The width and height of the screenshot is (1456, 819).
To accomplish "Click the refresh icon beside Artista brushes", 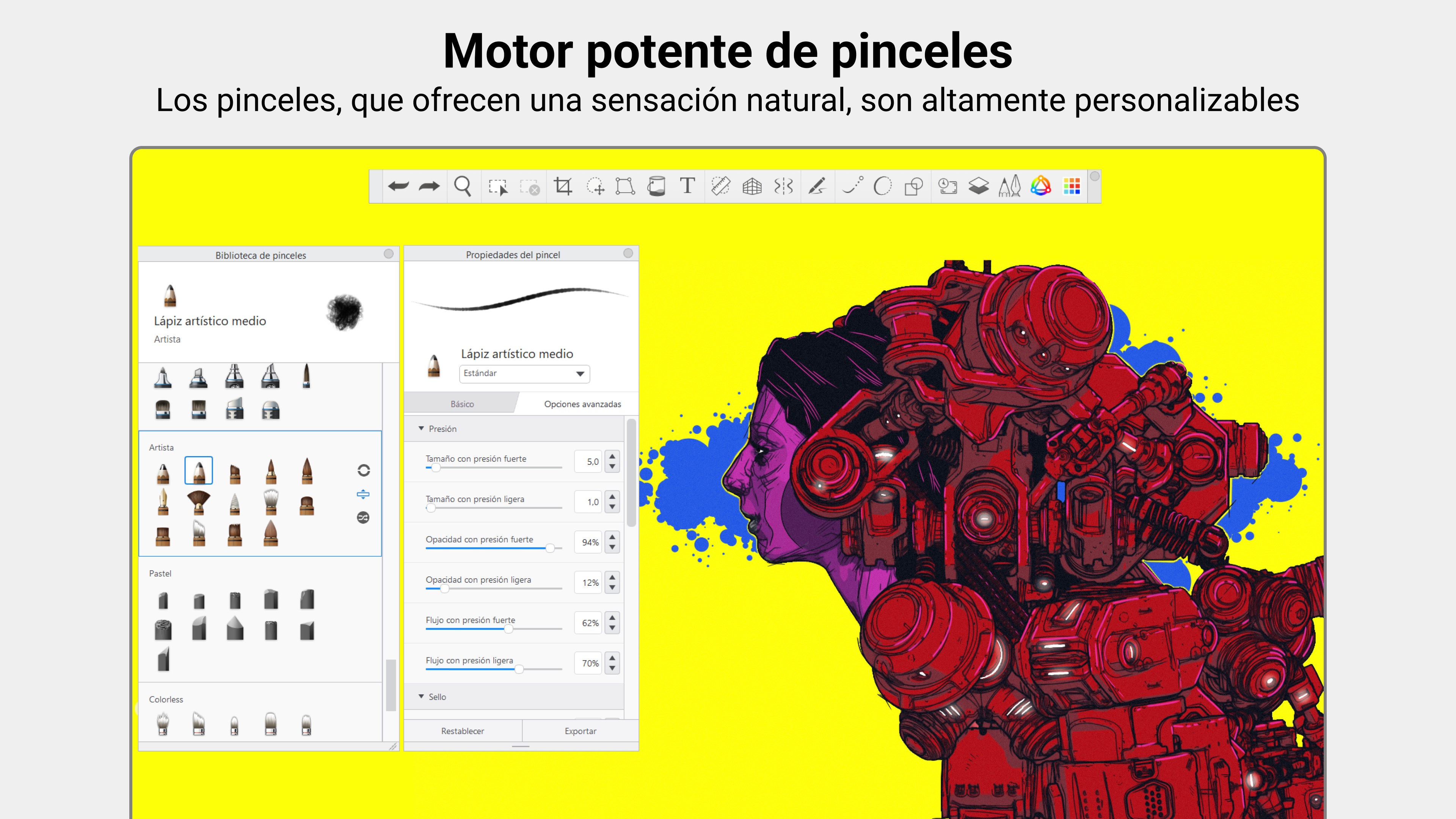I will (364, 470).
